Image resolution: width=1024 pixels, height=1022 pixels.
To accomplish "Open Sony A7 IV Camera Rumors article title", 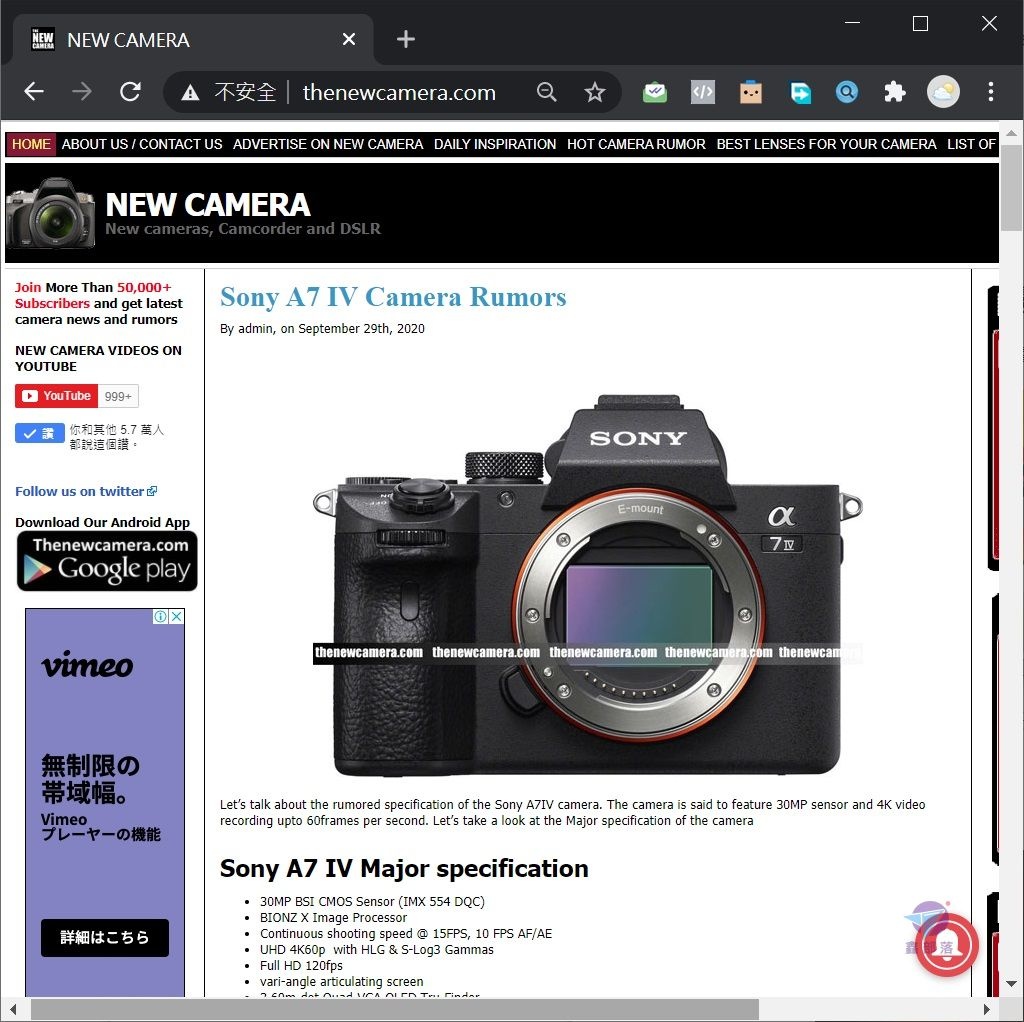I will click(393, 297).
